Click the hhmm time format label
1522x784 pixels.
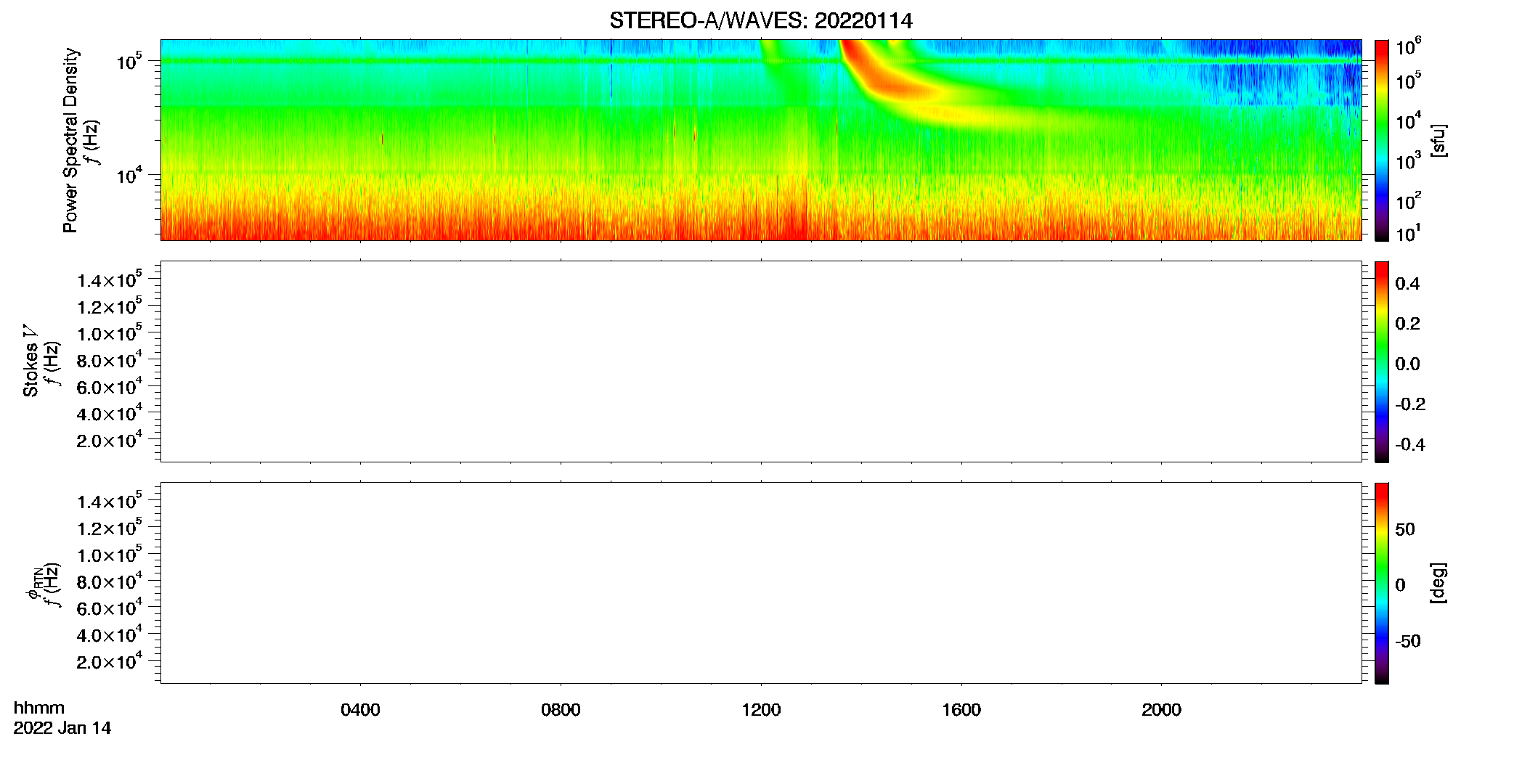tap(39, 708)
